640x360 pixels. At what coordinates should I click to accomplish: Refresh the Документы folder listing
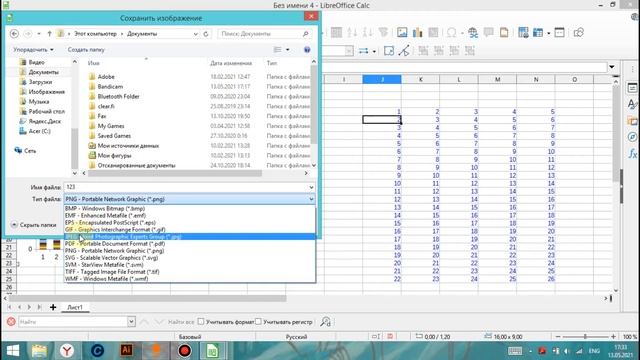[x=206, y=34]
